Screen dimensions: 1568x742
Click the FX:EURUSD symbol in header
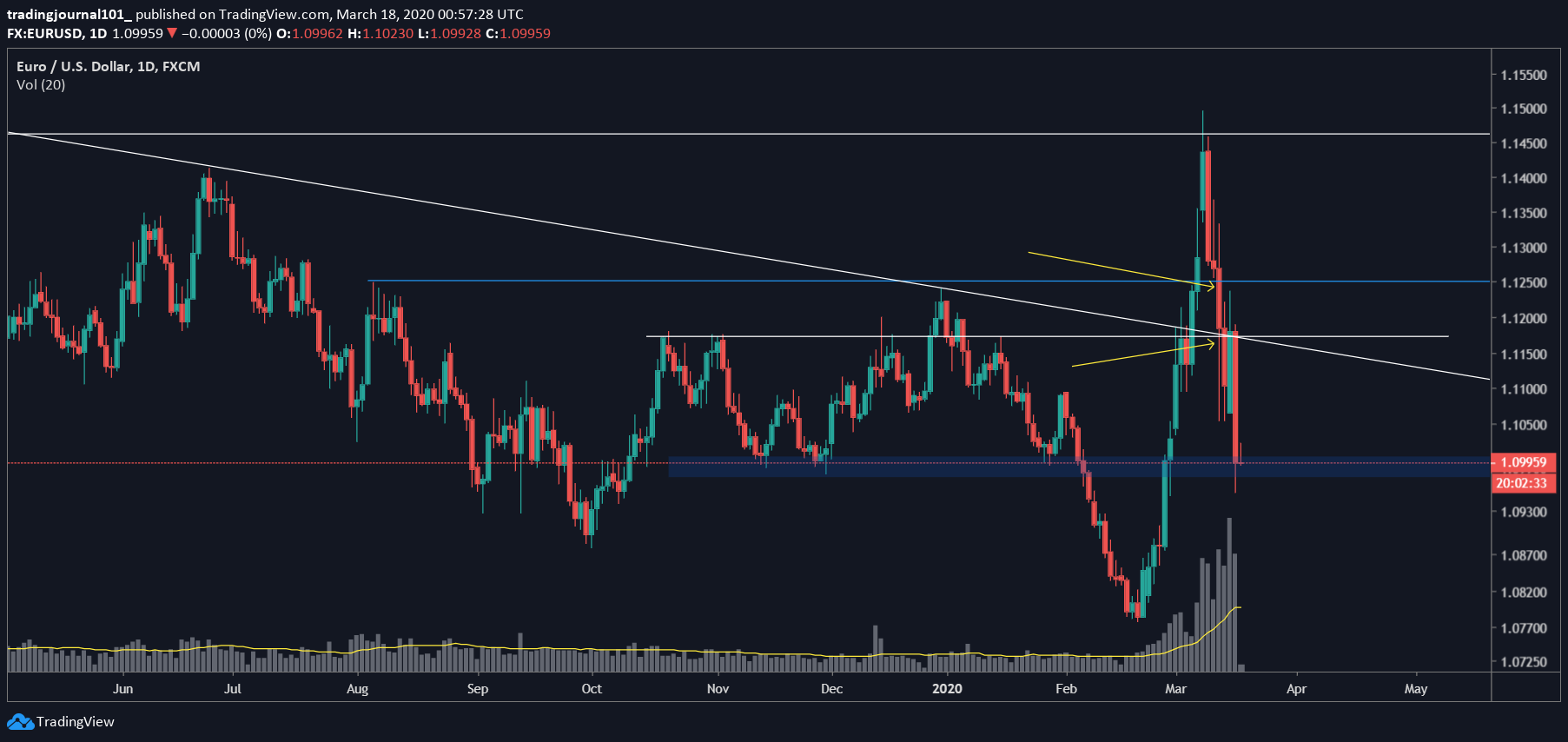tap(45, 34)
